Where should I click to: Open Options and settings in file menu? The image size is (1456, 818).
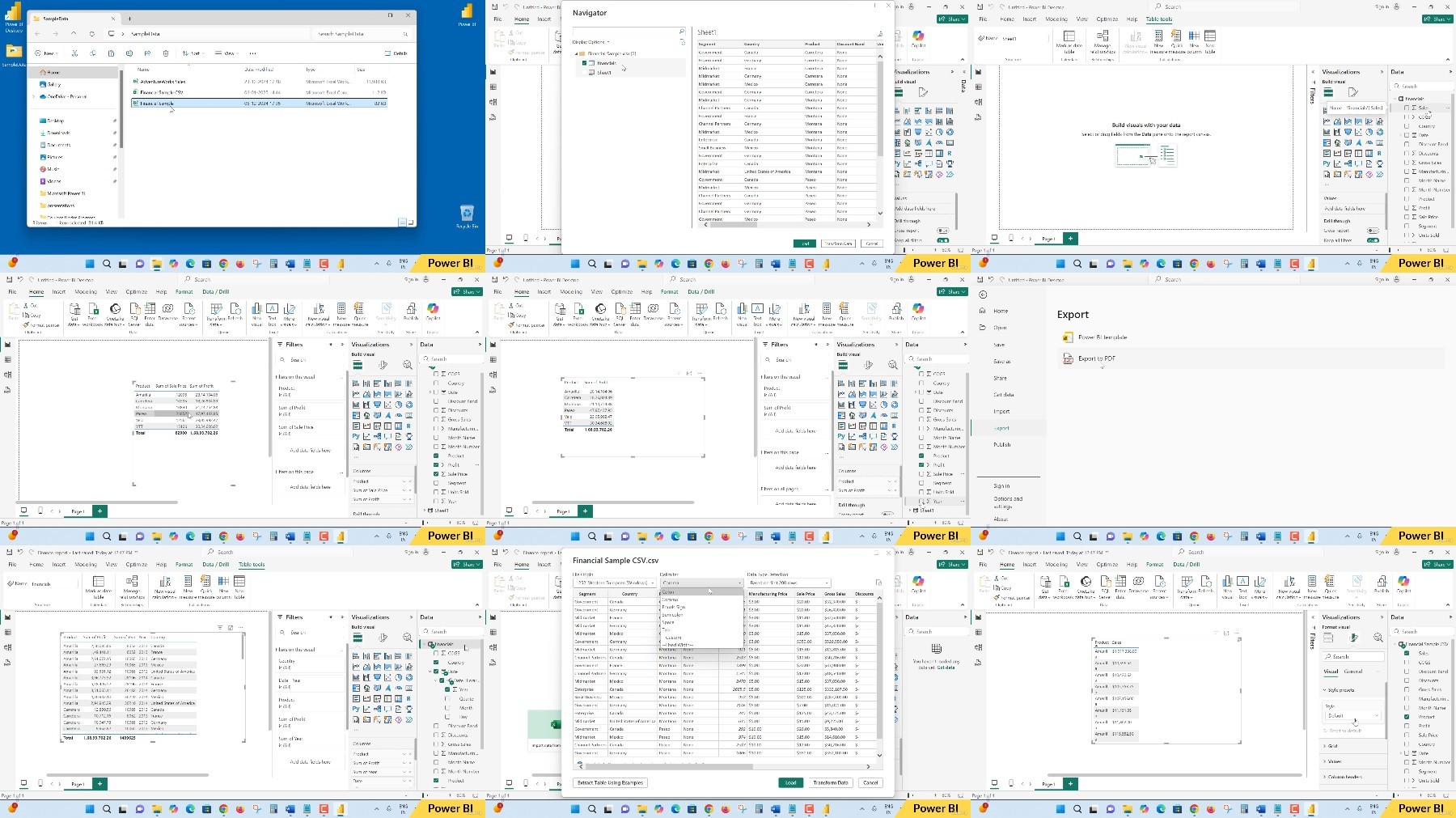[1008, 502]
